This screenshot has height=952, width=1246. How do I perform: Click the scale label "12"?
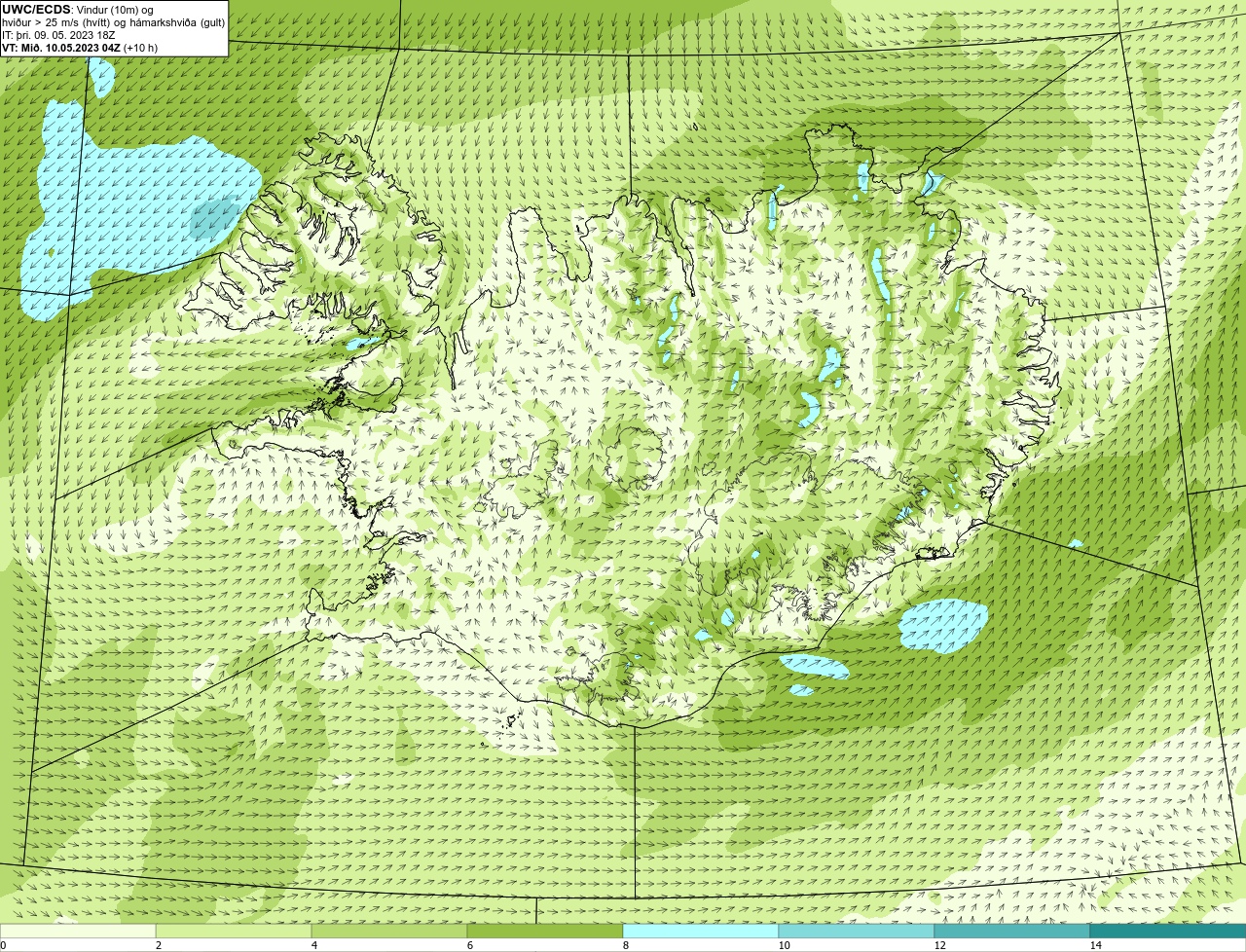coord(939,945)
